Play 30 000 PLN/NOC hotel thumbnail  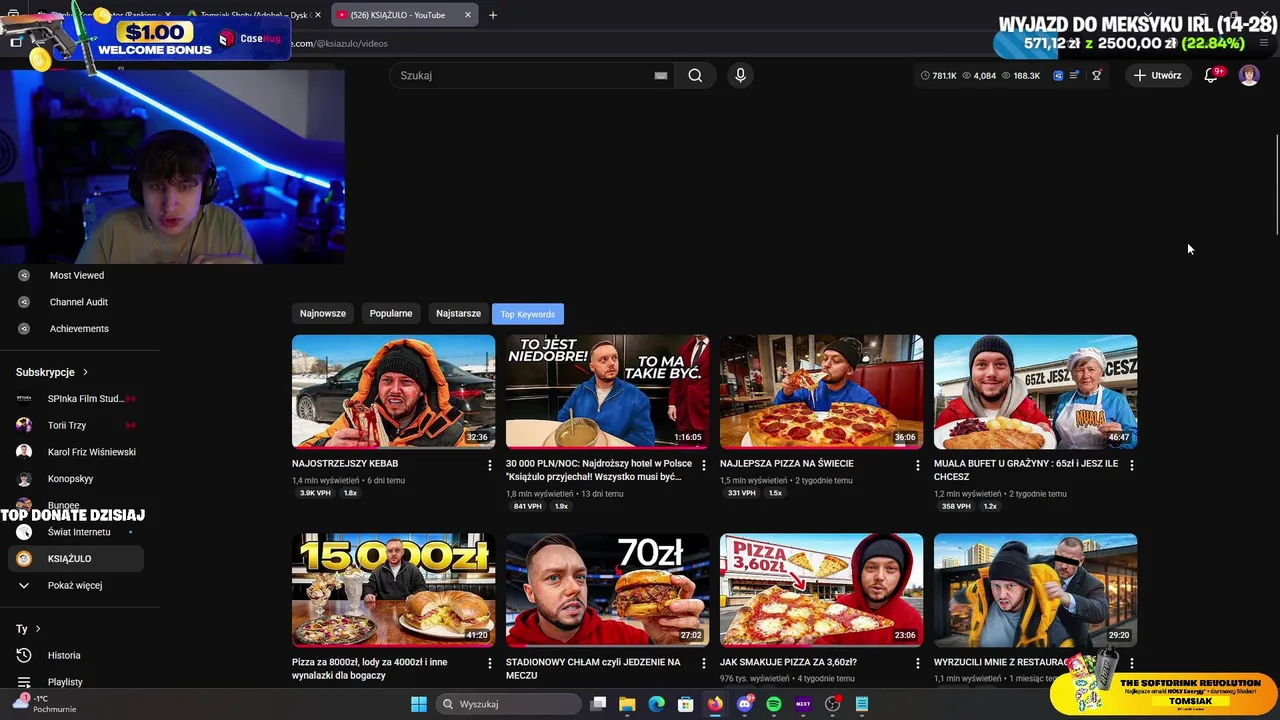(x=607, y=391)
